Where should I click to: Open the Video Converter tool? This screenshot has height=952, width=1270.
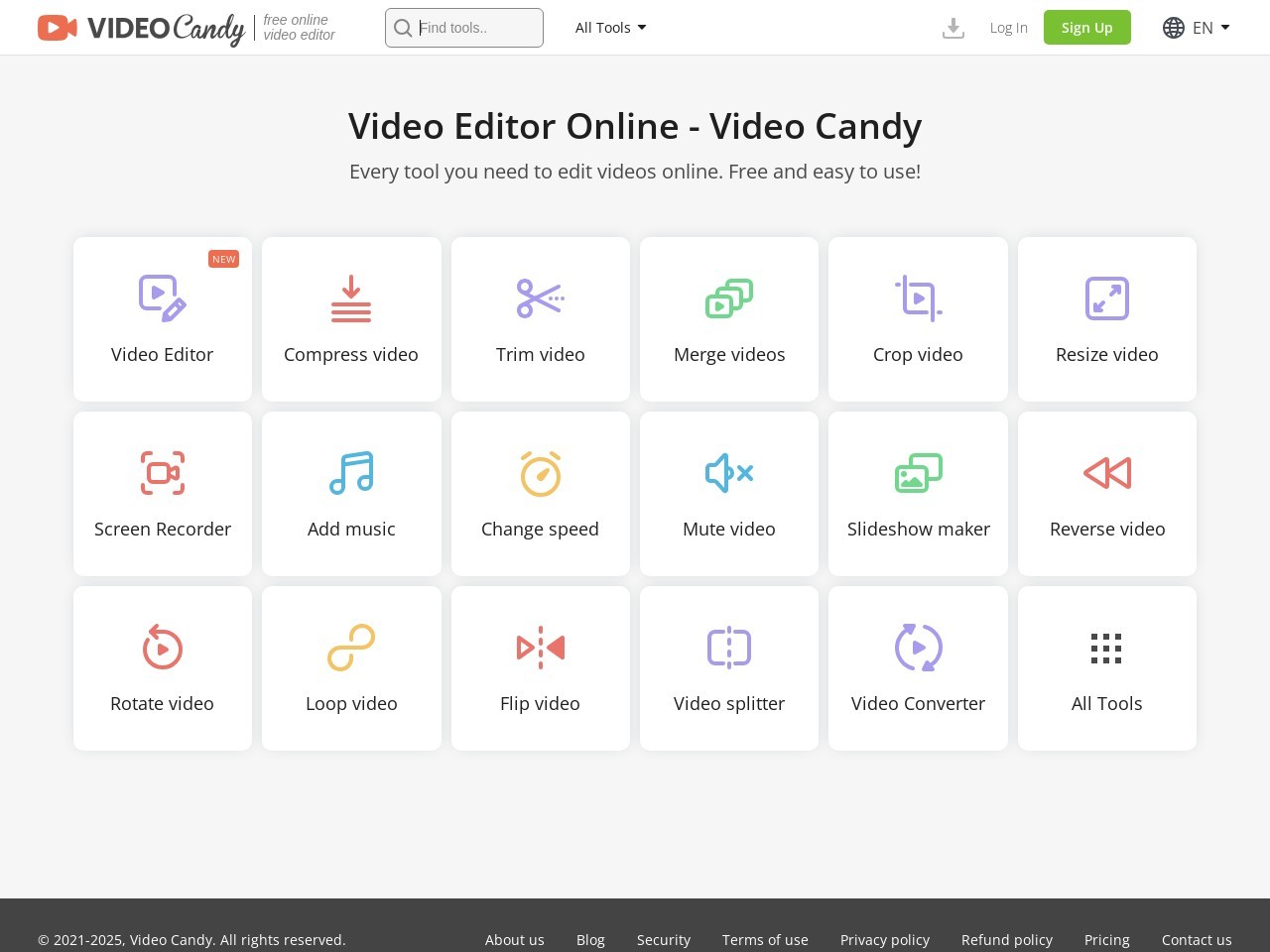(x=918, y=668)
